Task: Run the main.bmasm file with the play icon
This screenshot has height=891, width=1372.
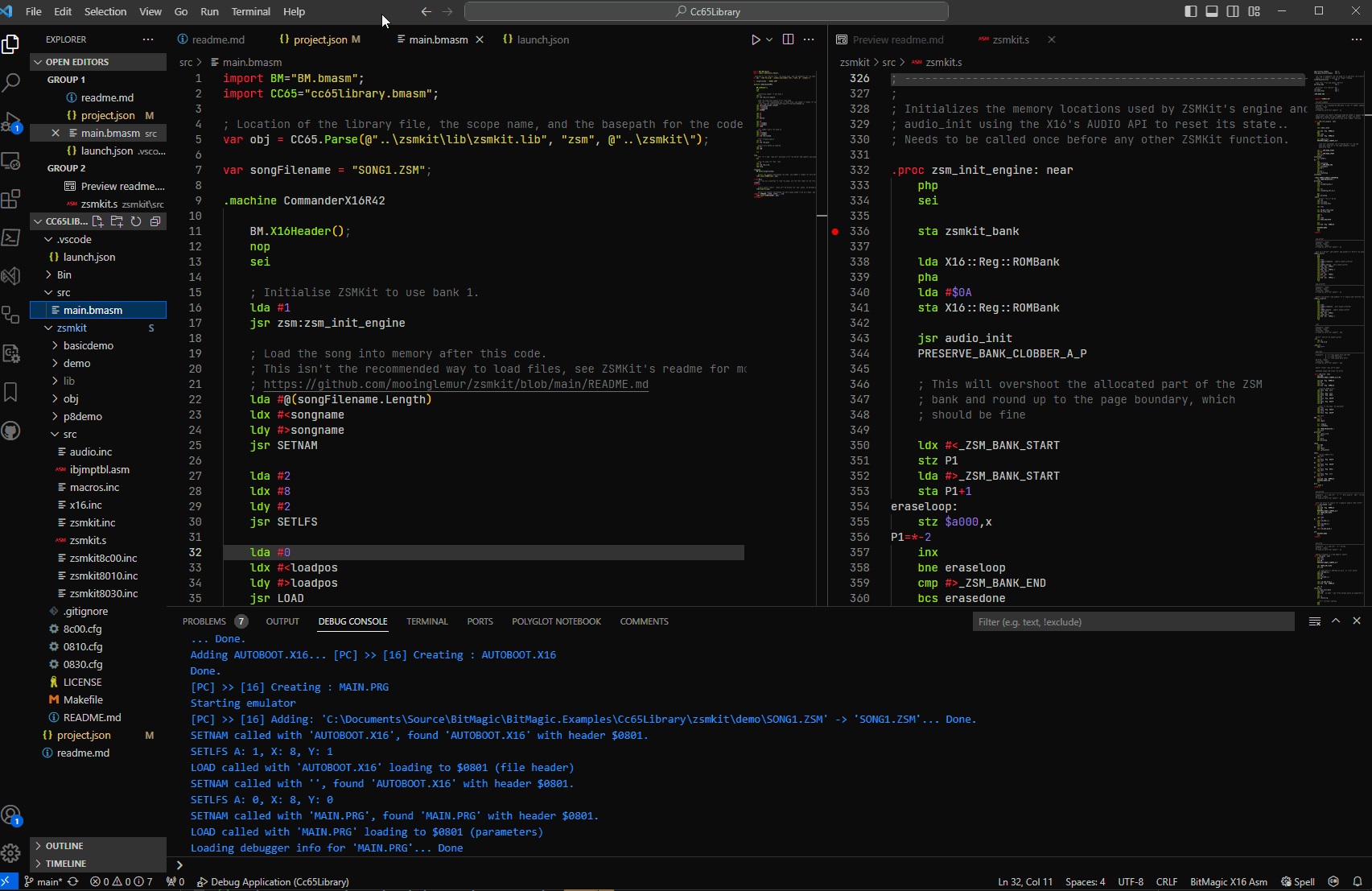Action: (x=756, y=39)
